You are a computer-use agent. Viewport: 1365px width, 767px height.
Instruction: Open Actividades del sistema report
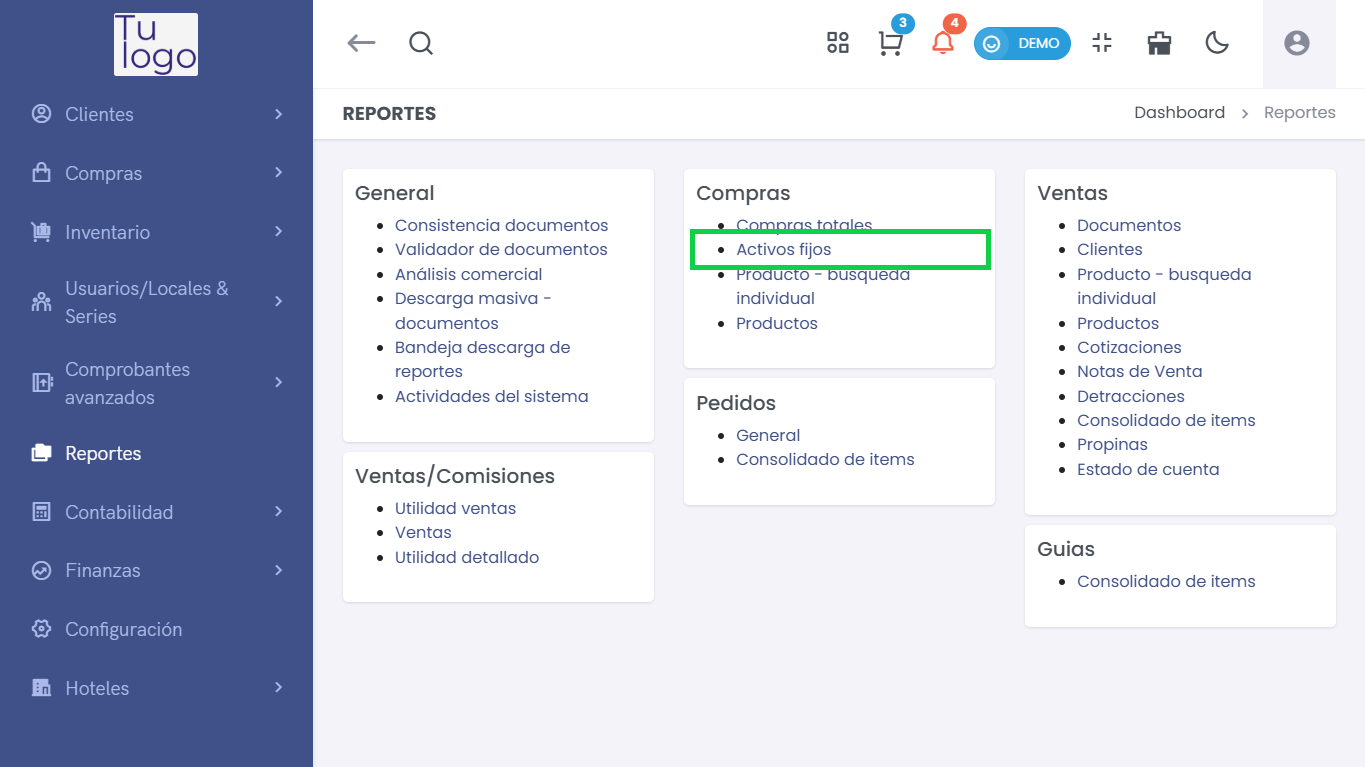click(491, 396)
